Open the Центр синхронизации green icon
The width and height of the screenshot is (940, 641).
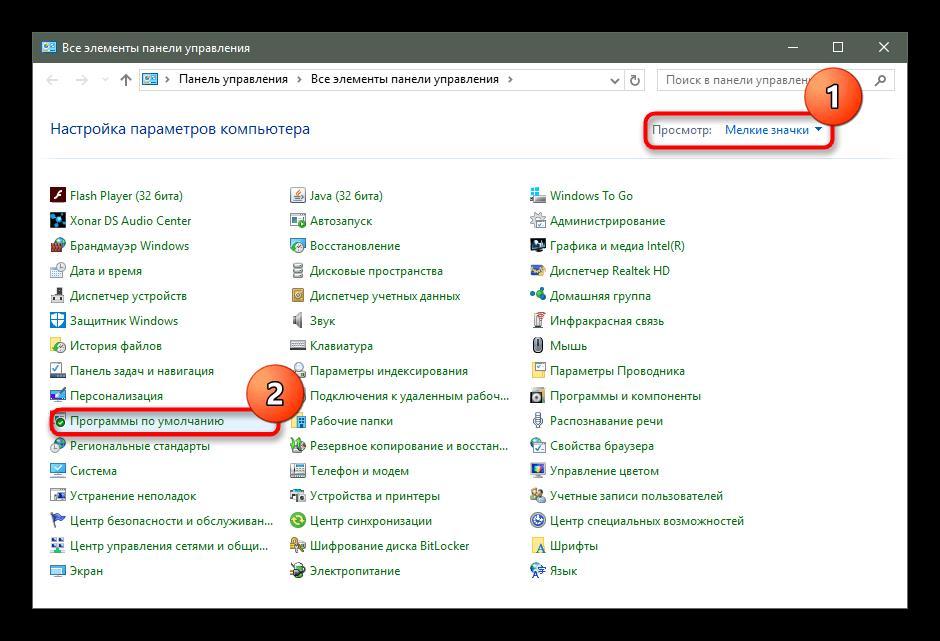[297, 520]
